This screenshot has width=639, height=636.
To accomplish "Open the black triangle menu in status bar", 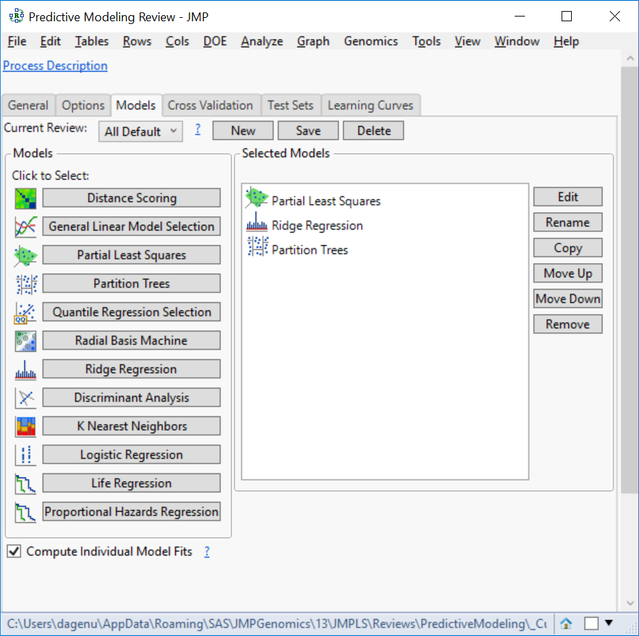I will (609, 623).
